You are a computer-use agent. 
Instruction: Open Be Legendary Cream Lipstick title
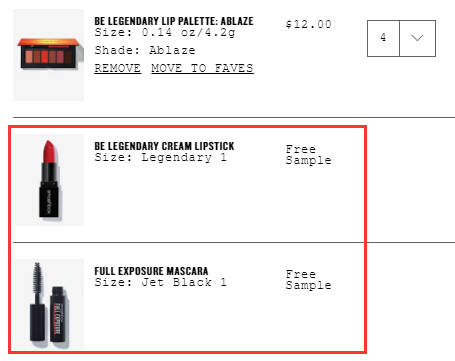(x=164, y=146)
